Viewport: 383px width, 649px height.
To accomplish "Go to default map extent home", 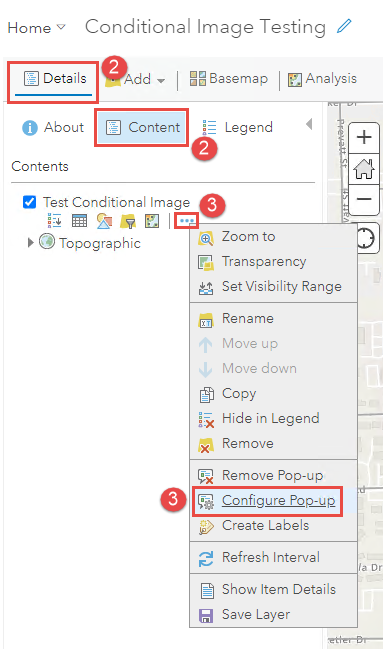I will [x=364, y=168].
